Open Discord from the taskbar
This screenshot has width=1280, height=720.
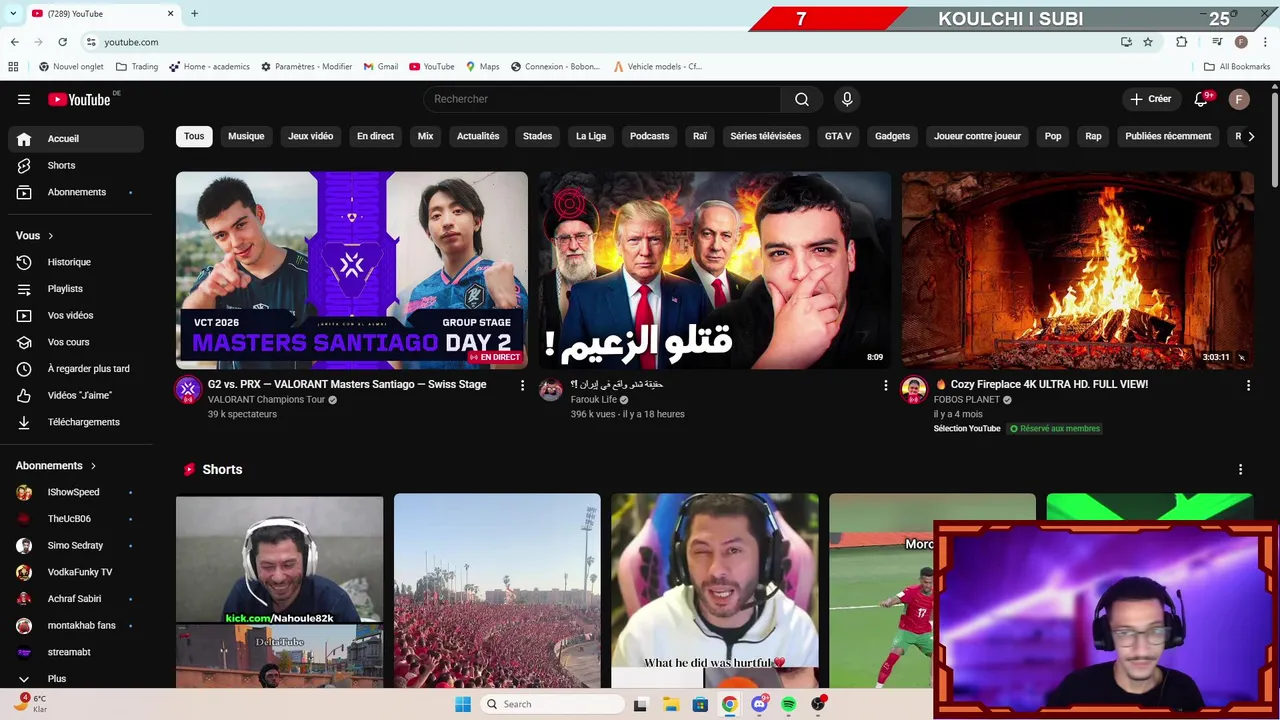pos(760,704)
